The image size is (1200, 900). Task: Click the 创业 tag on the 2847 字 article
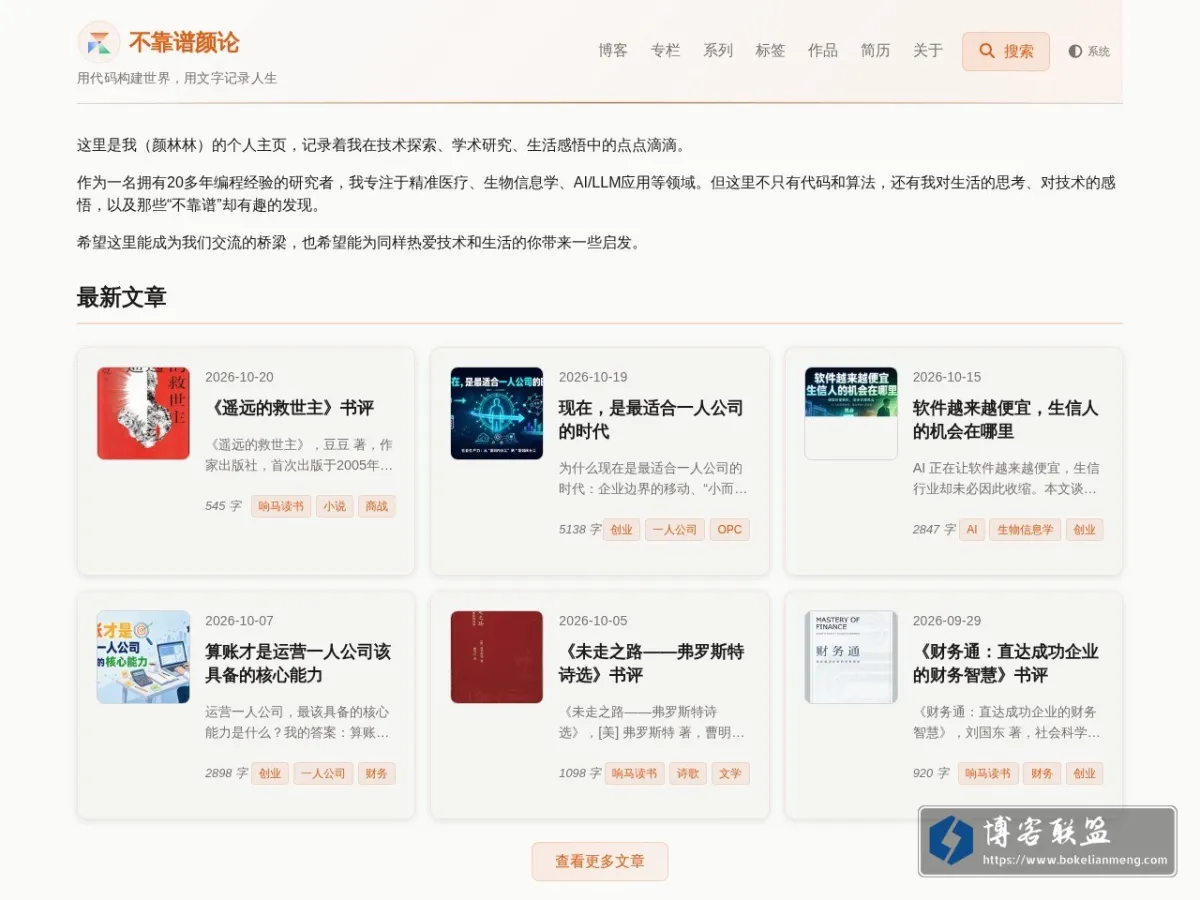pos(1085,530)
